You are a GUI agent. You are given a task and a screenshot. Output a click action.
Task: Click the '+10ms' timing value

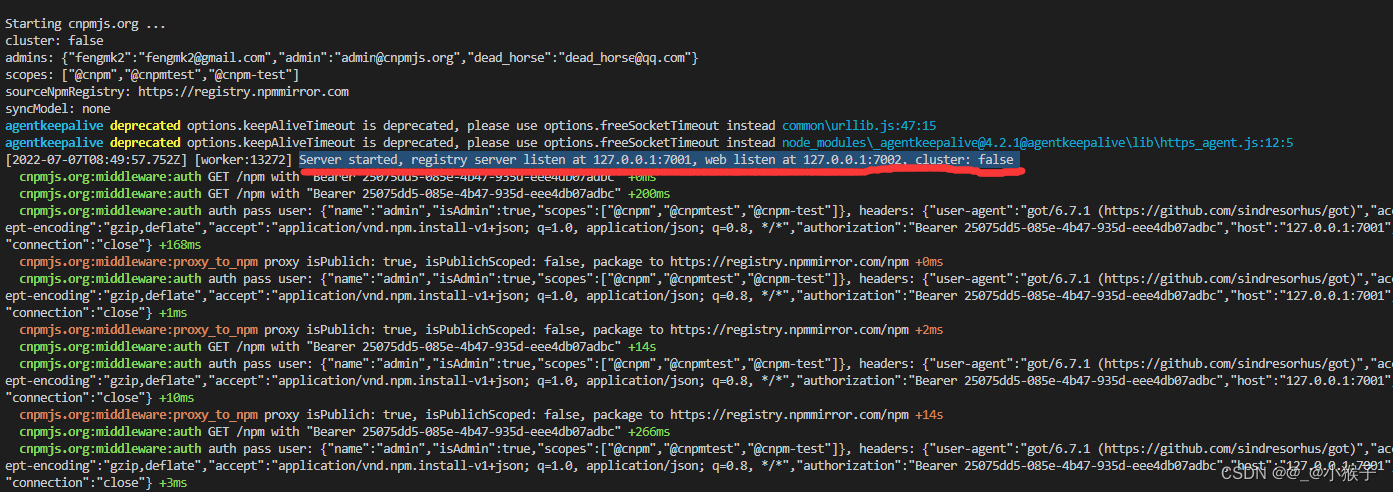pos(176,398)
